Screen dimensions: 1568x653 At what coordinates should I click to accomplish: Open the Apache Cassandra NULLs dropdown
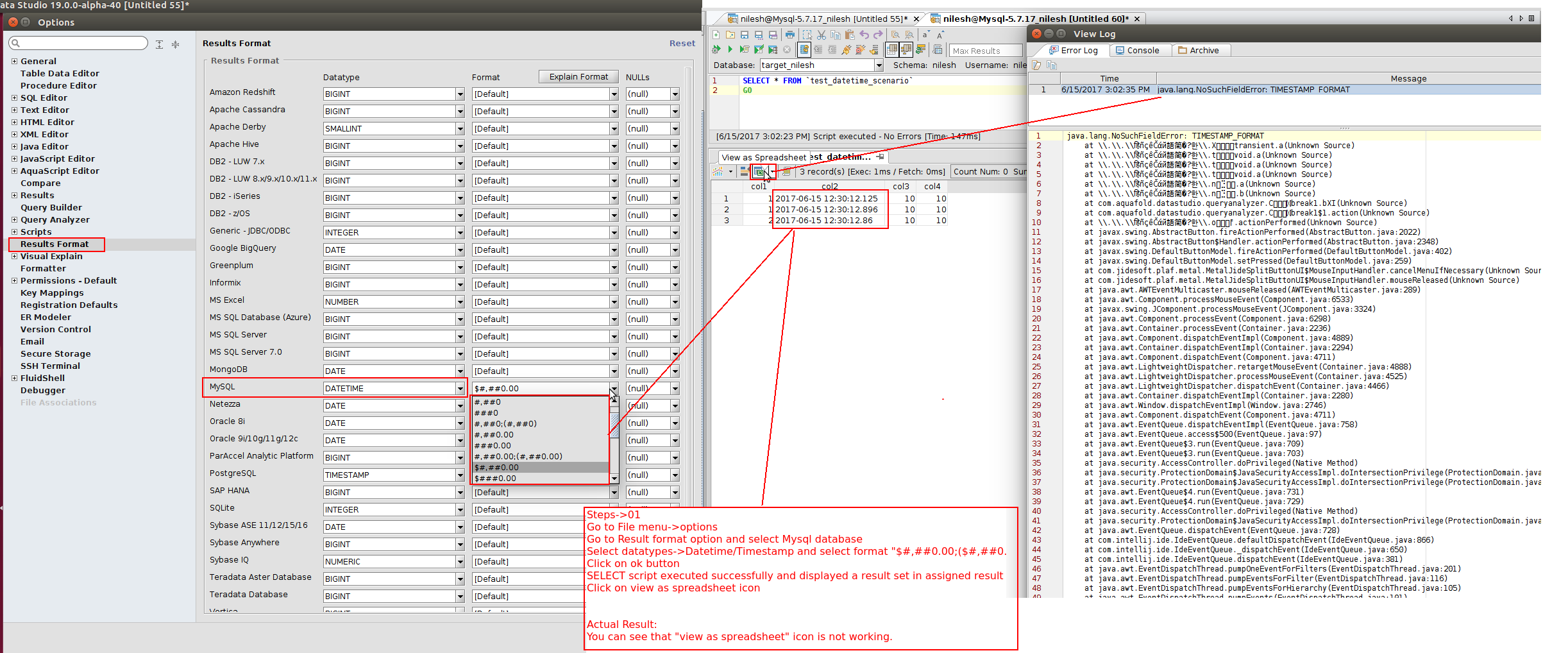click(x=675, y=111)
